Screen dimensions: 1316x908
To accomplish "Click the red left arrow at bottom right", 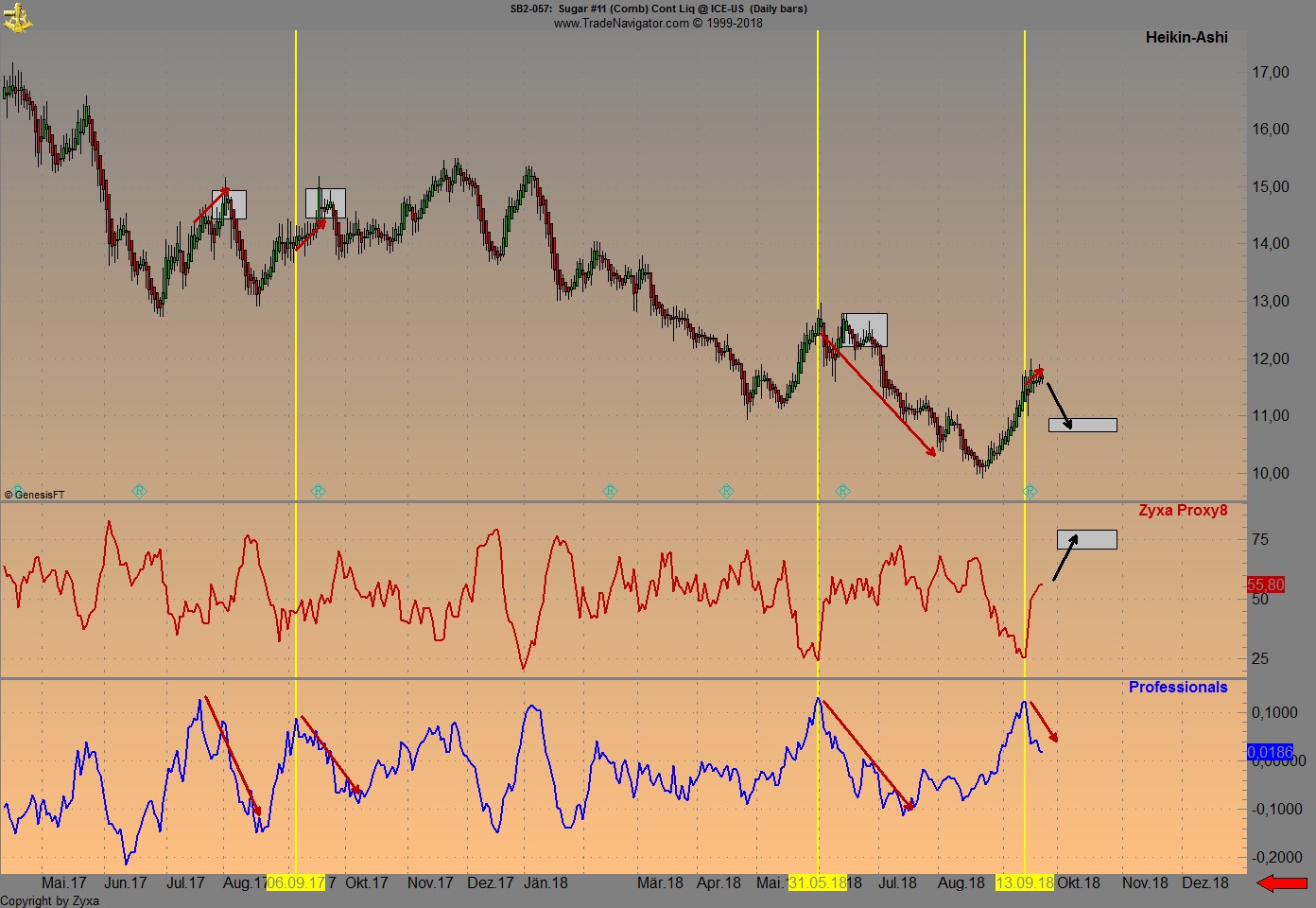I will point(1281,883).
